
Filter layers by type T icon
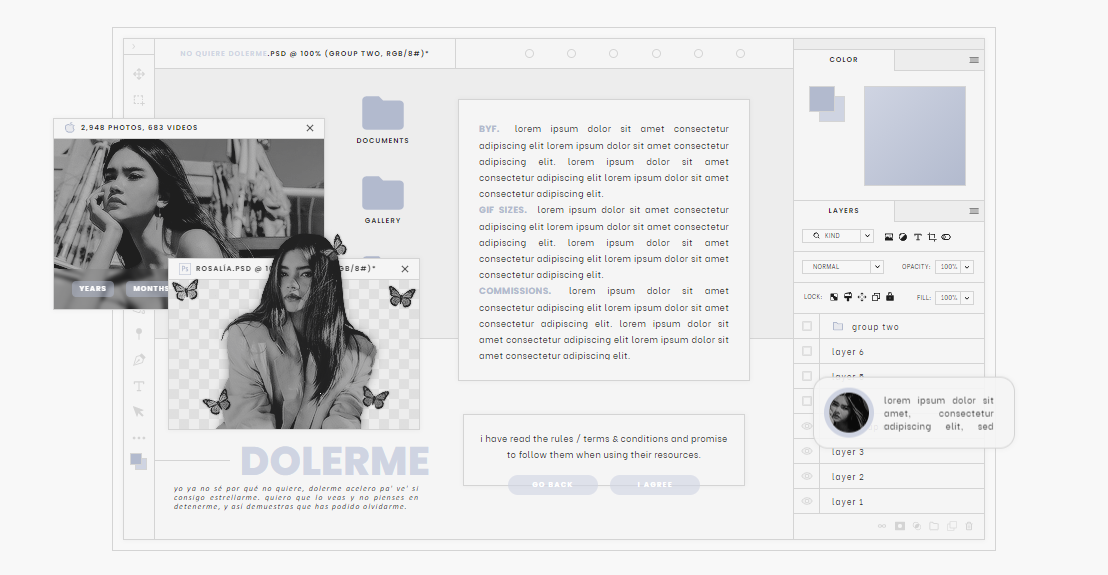(918, 237)
